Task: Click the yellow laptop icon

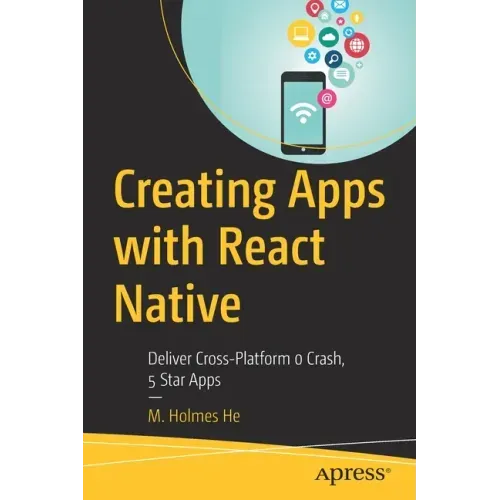Action: [301, 34]
